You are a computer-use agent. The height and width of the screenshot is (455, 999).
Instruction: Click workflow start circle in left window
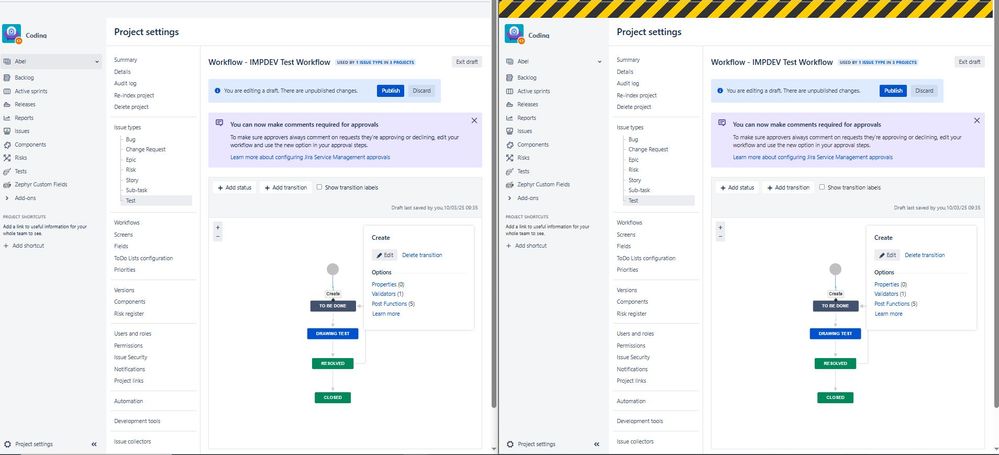(333, 270)
